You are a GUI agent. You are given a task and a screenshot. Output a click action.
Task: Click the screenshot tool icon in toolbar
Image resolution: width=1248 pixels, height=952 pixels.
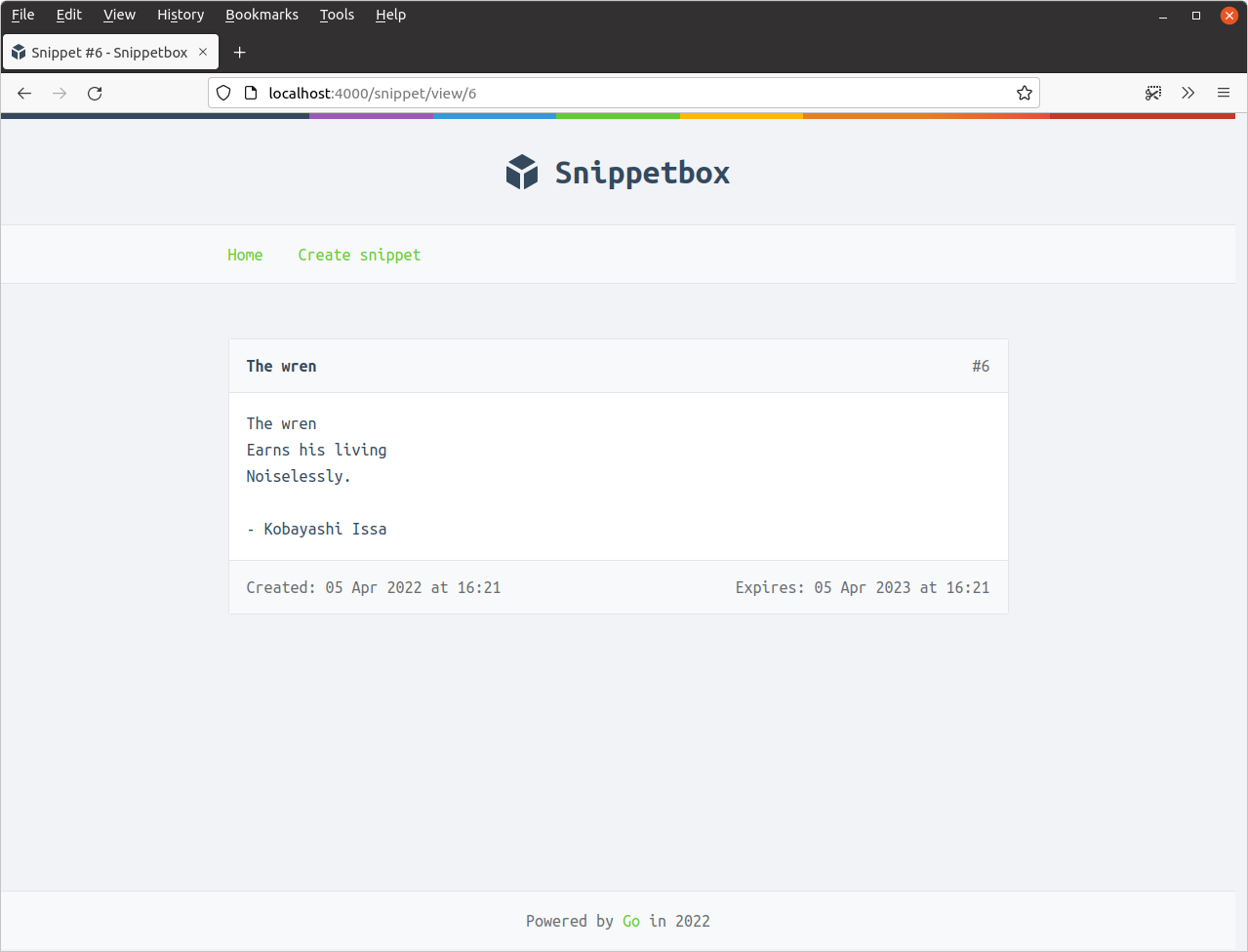tap(1153, 94)
